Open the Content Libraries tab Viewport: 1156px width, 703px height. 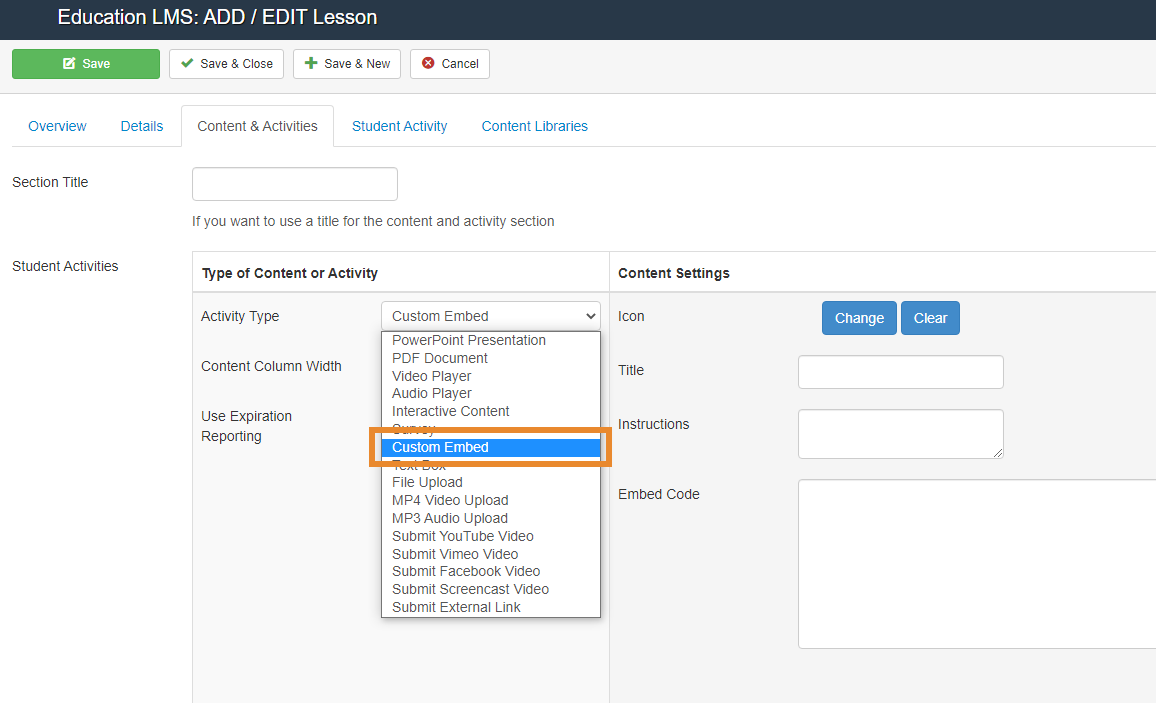534,126
